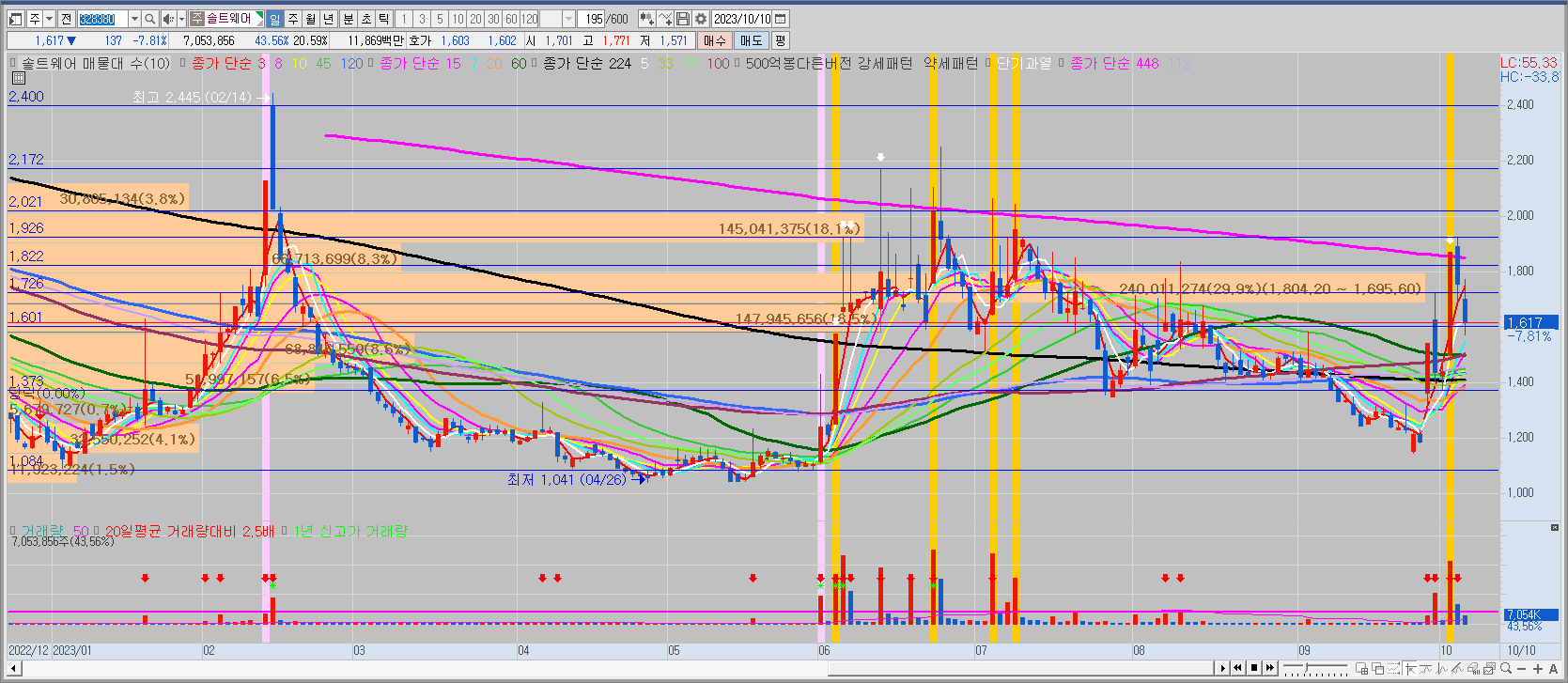Click the 매수 buy button
Screen dimensions: 1568x683
(715, 40)
